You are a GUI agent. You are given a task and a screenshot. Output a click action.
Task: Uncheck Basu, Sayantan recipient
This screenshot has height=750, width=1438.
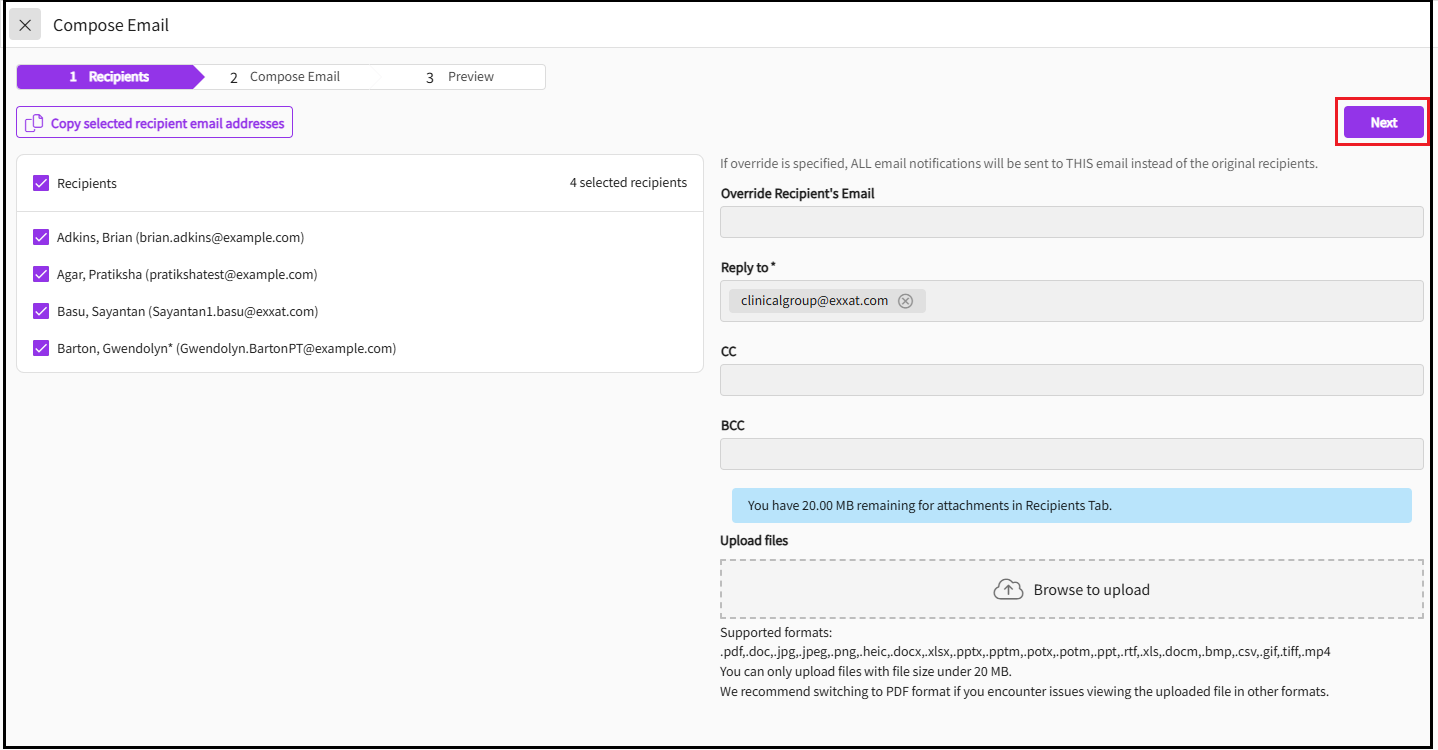(x=41, y=311)
